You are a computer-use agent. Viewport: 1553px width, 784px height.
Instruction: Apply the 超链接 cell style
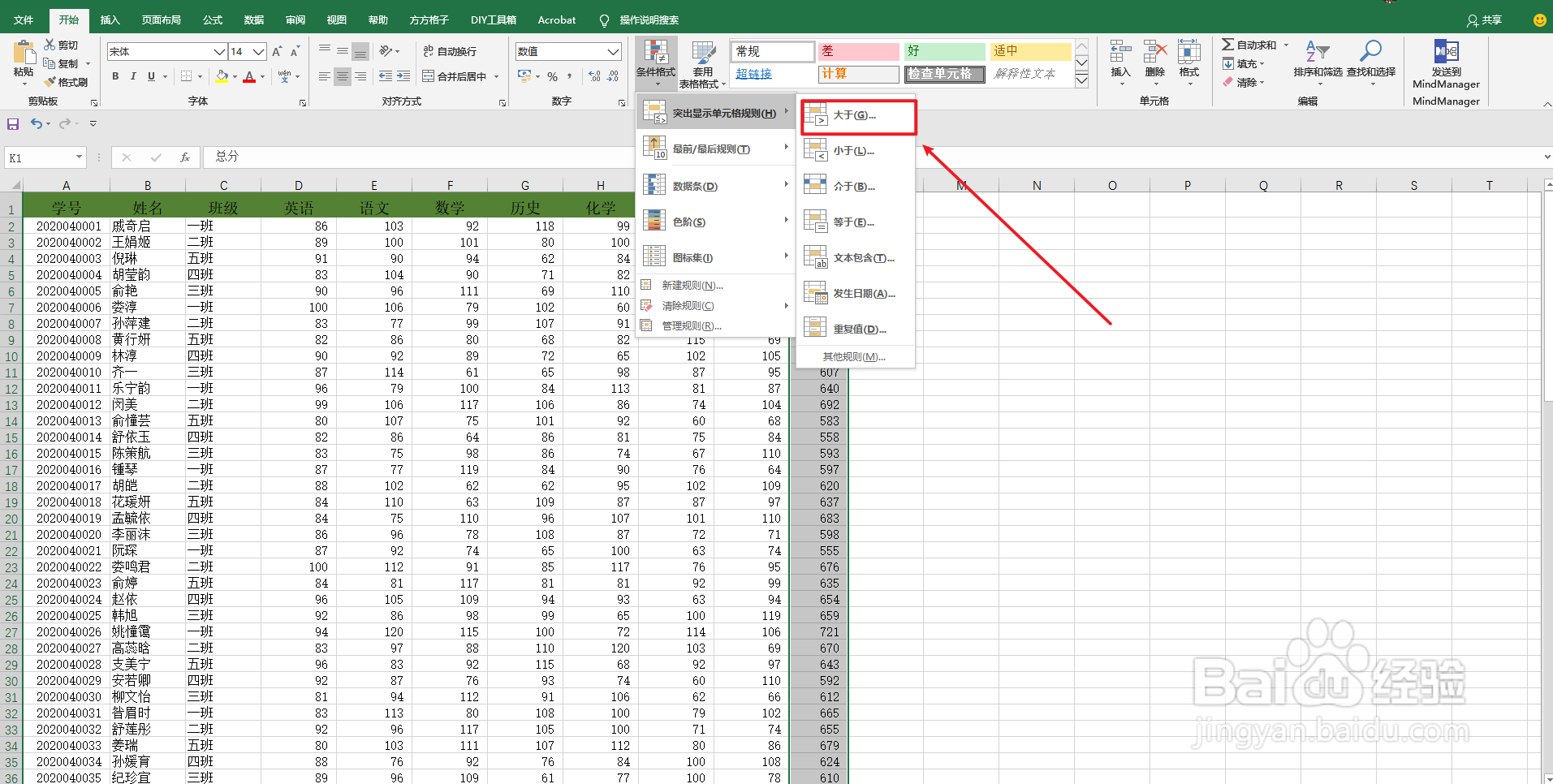pos(773,74)
